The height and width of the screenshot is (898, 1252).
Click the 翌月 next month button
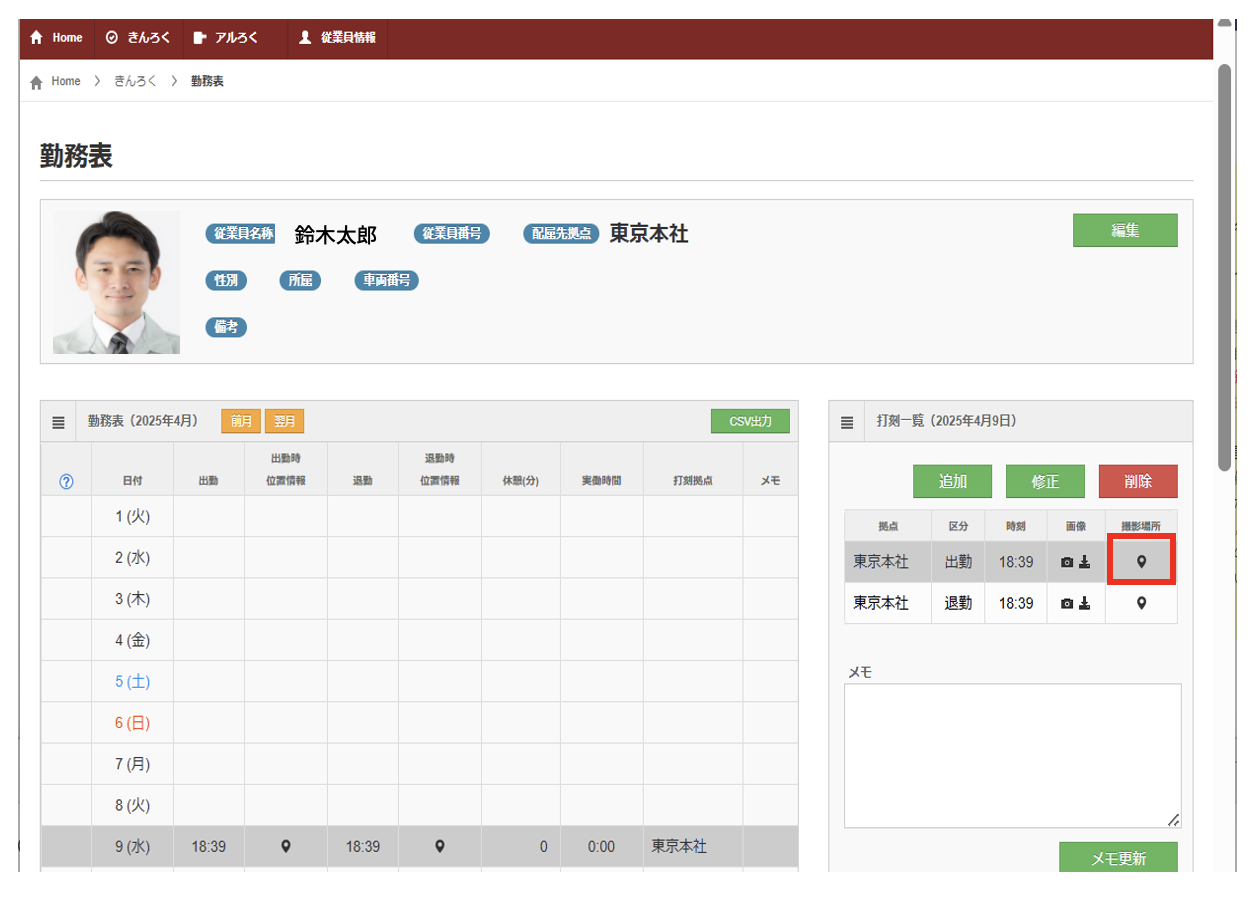pyautogui.click(x=285, y=421)
